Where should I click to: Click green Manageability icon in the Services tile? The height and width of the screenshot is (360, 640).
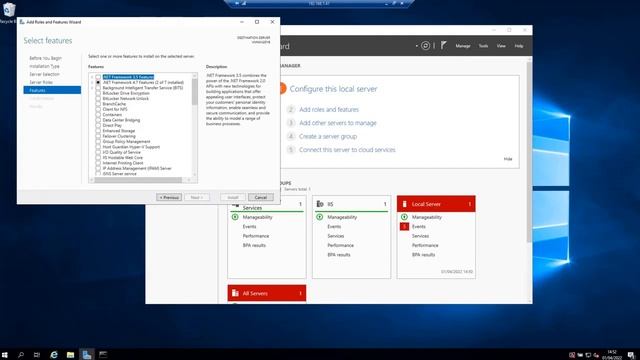point(235,217)
